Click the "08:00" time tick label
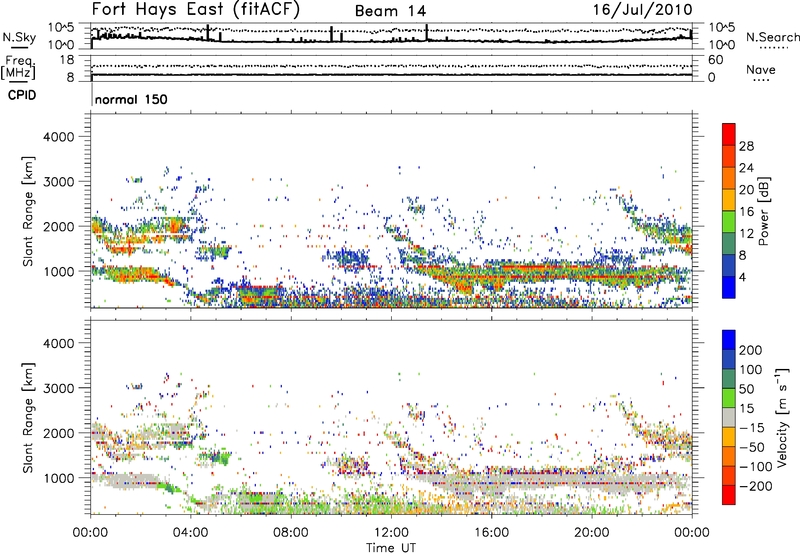The image size is (800, 554). click(290, 533)
